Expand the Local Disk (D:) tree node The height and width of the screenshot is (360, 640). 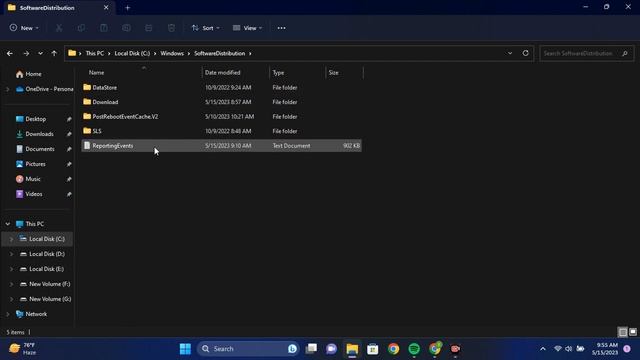pyautogui.click(x=11, y=254)
